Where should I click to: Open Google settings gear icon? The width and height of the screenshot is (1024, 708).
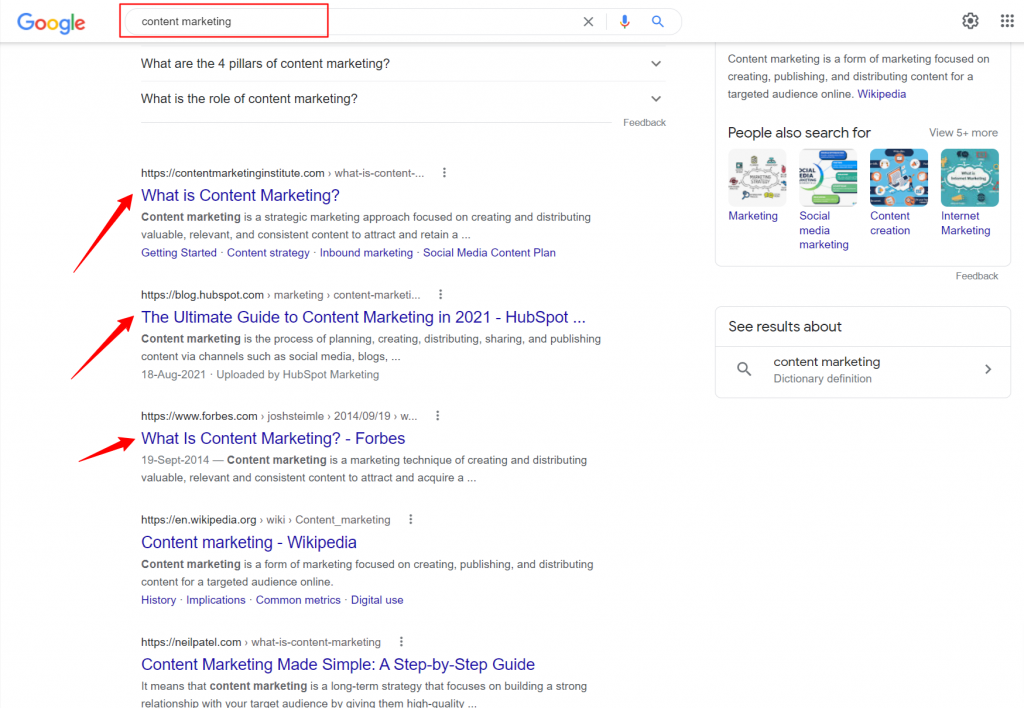[x=970, y=21]
